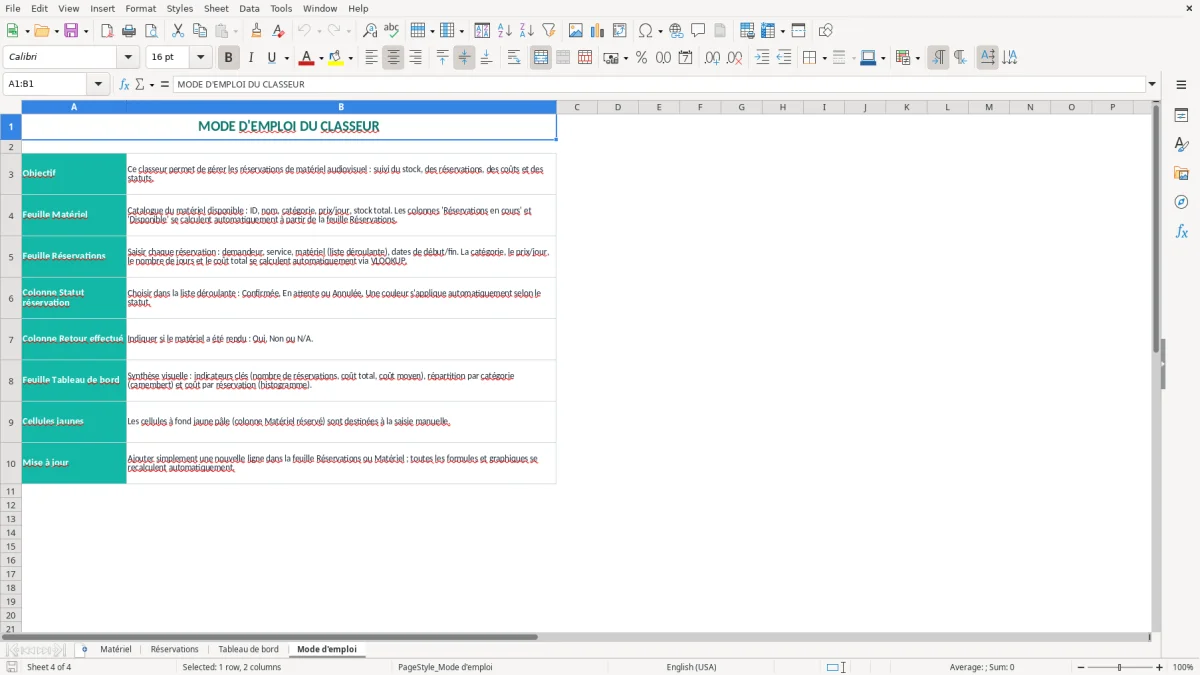Open the sidebar Gallery panel
Screen dimensions: 1200x675
1181,173
